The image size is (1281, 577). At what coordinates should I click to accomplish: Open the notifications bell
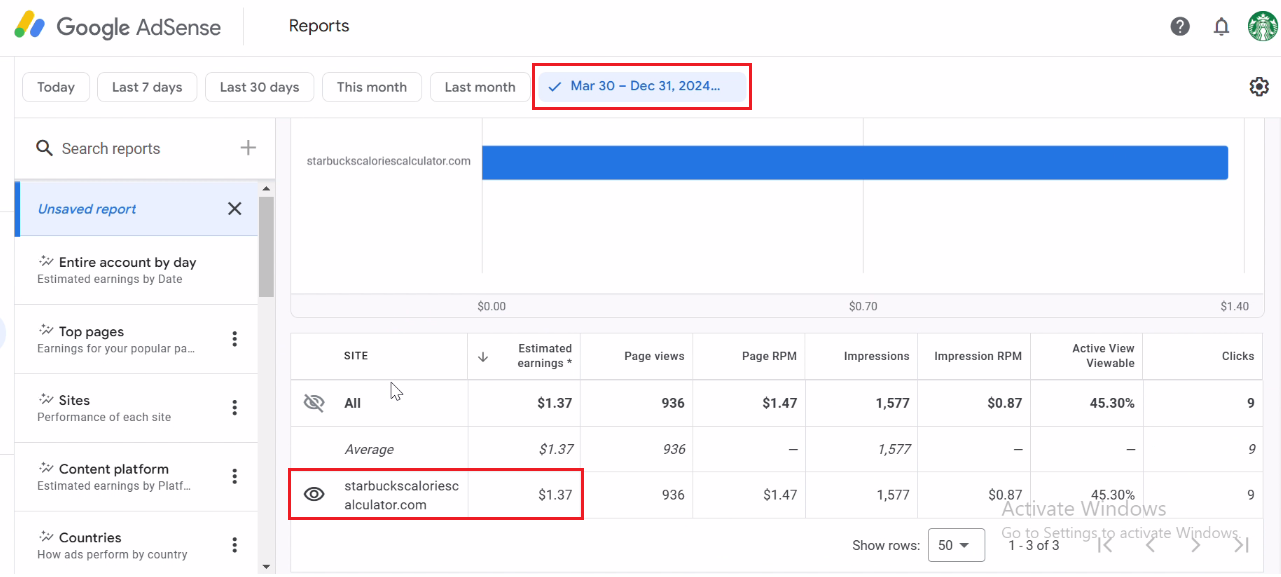(1221, 27)
